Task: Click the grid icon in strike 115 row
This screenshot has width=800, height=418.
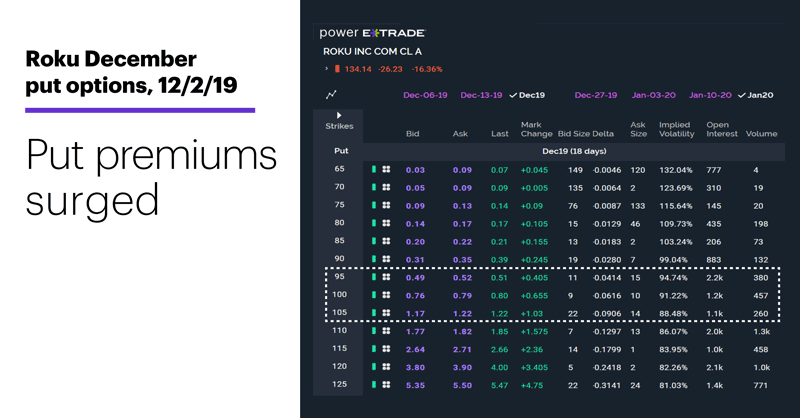Action: click(x=386, y=349)
